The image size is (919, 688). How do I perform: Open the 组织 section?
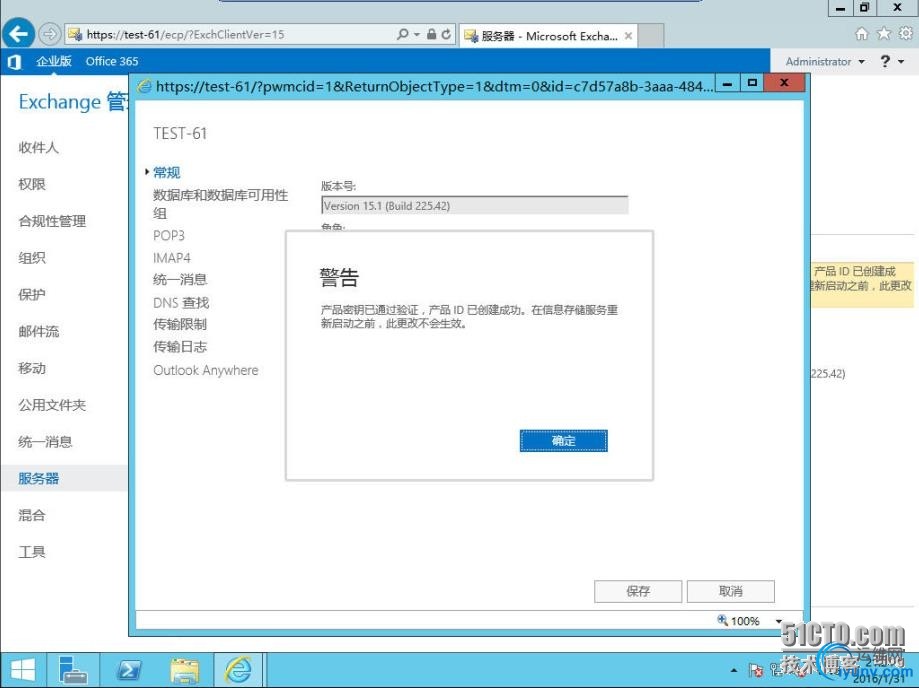click(x=32, y=258)
